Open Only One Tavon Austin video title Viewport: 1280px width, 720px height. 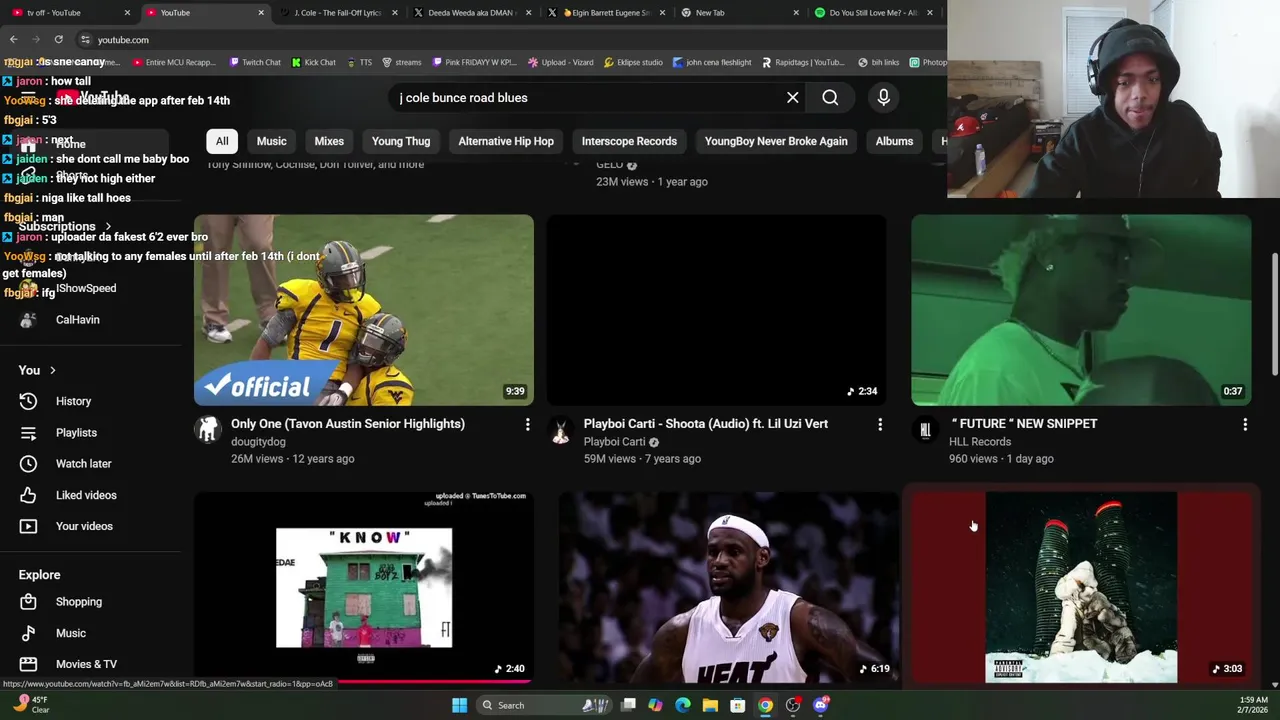(348, 424)
